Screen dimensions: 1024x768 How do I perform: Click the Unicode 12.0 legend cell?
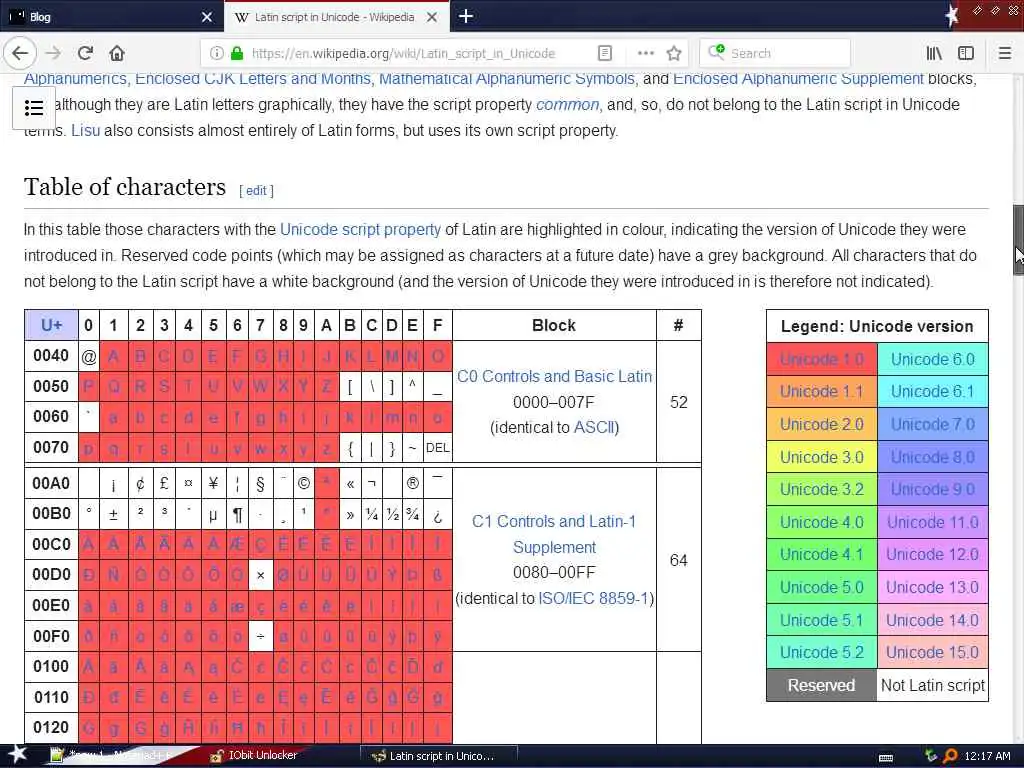(x=932, y=554)
